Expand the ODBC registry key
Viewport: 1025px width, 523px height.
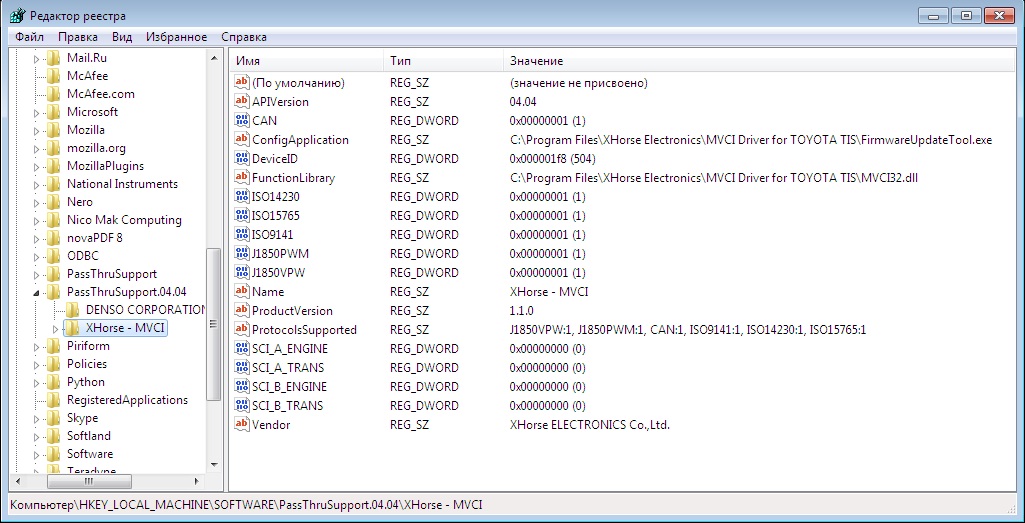[37, 256]
